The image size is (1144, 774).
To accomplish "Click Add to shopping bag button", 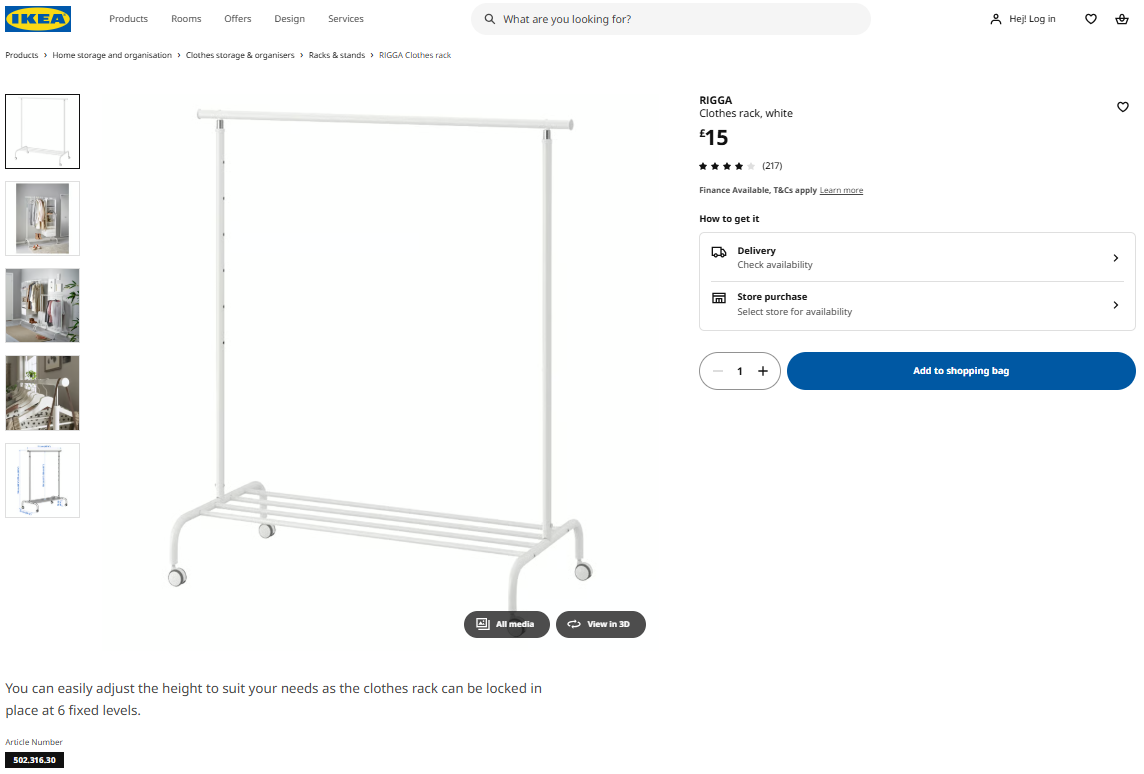I will [960, 371].
